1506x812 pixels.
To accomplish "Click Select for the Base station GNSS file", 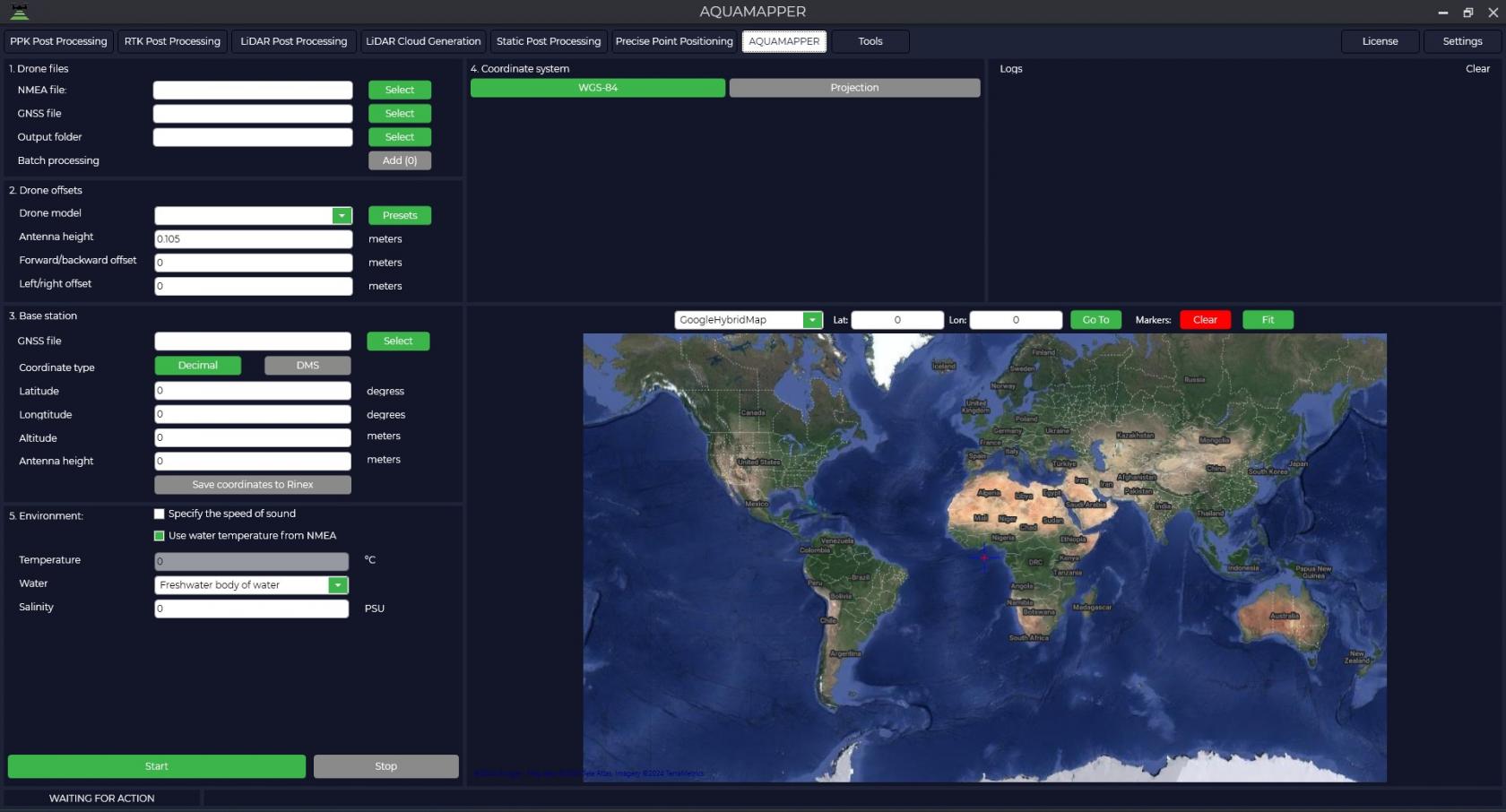I will tap(398, 341).
